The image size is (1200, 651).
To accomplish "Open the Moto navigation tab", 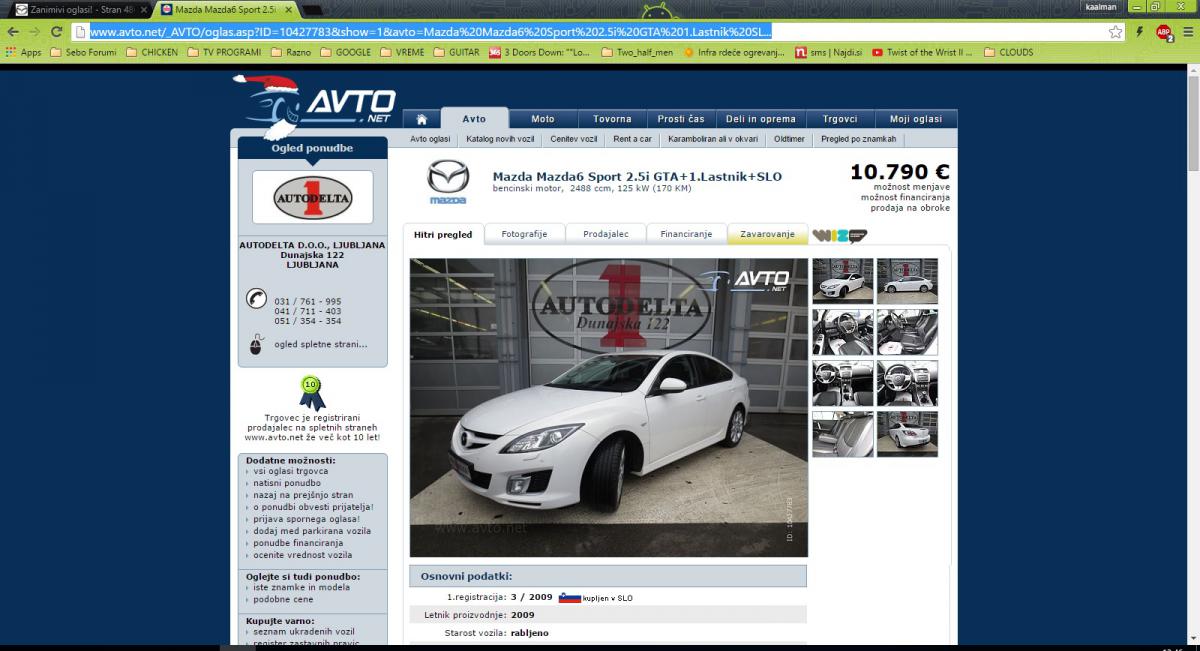I will pyautogui.click(x=543, y=119).
